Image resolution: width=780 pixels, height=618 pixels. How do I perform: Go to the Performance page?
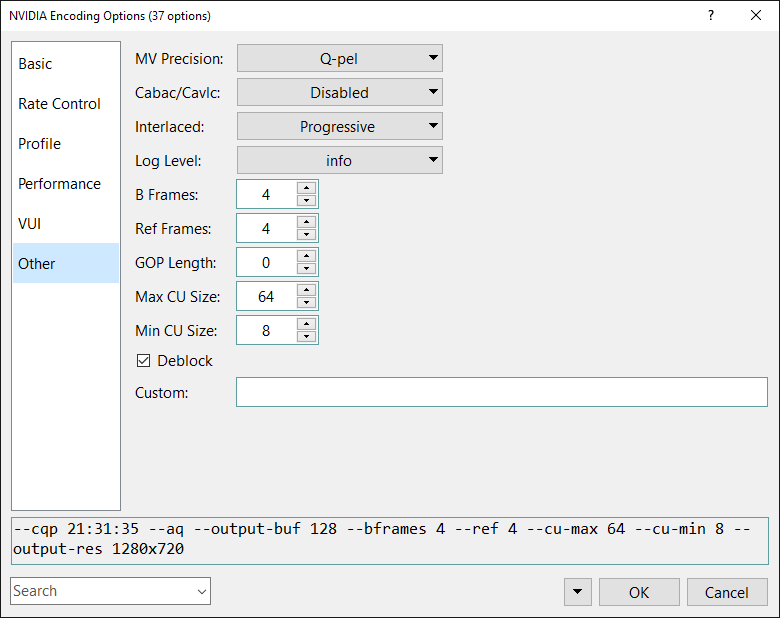(x=66, y=184)
